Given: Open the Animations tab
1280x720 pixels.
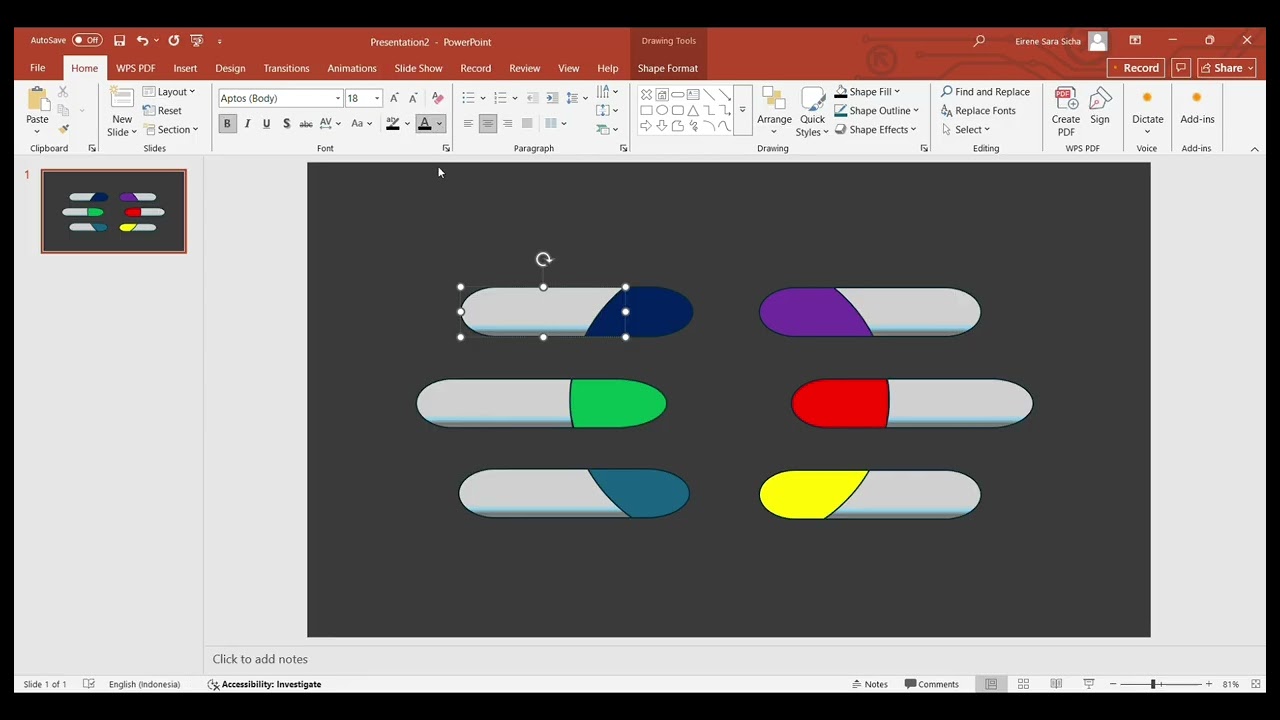Looking at the screenshot, I should tap(352, 68).
